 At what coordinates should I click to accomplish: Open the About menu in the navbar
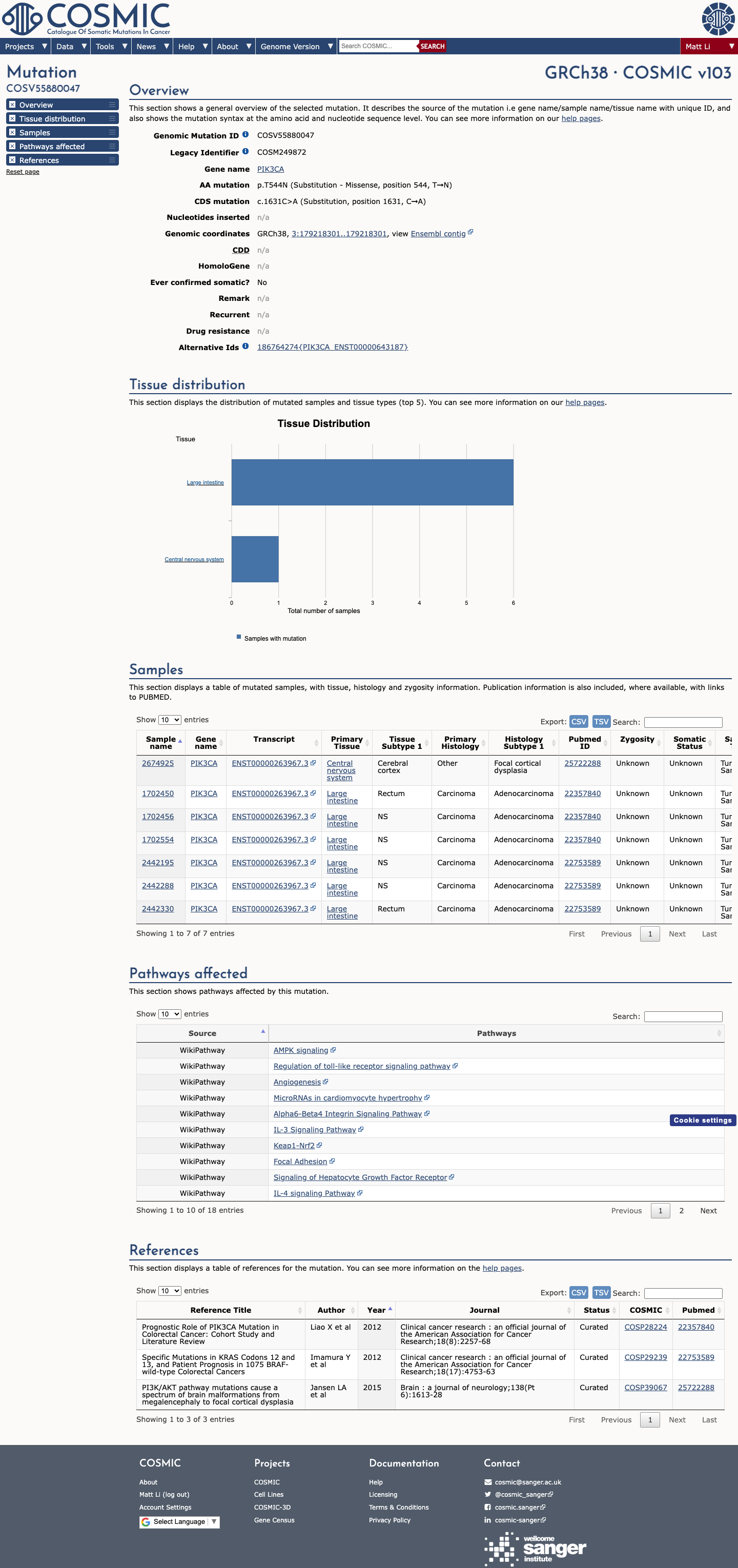(234, 46)
